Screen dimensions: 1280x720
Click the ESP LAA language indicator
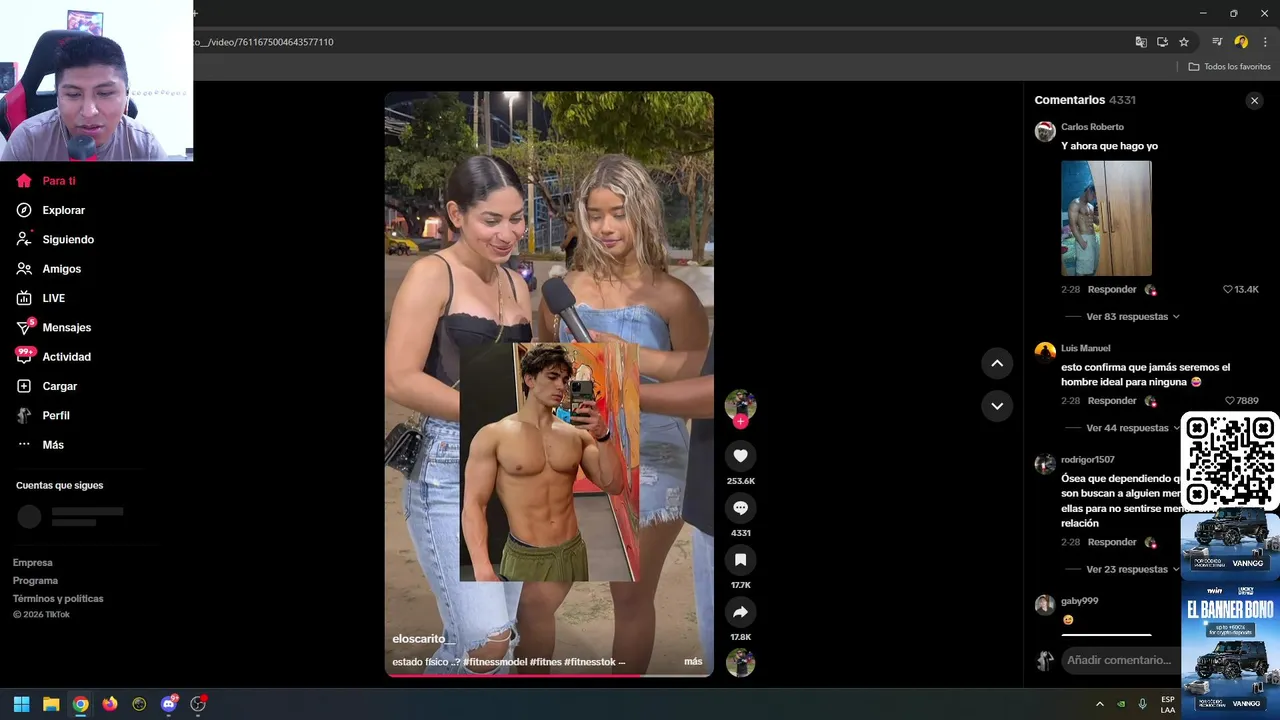pos(1168,704)
